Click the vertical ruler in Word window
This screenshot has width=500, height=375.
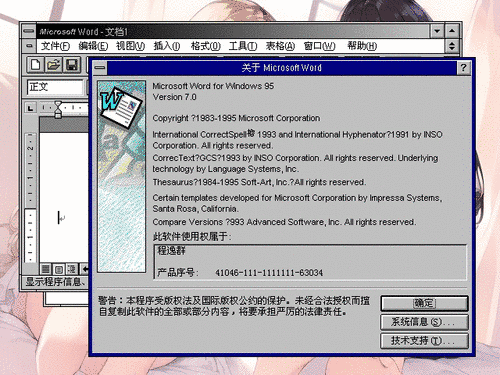(x=30, y=197)
